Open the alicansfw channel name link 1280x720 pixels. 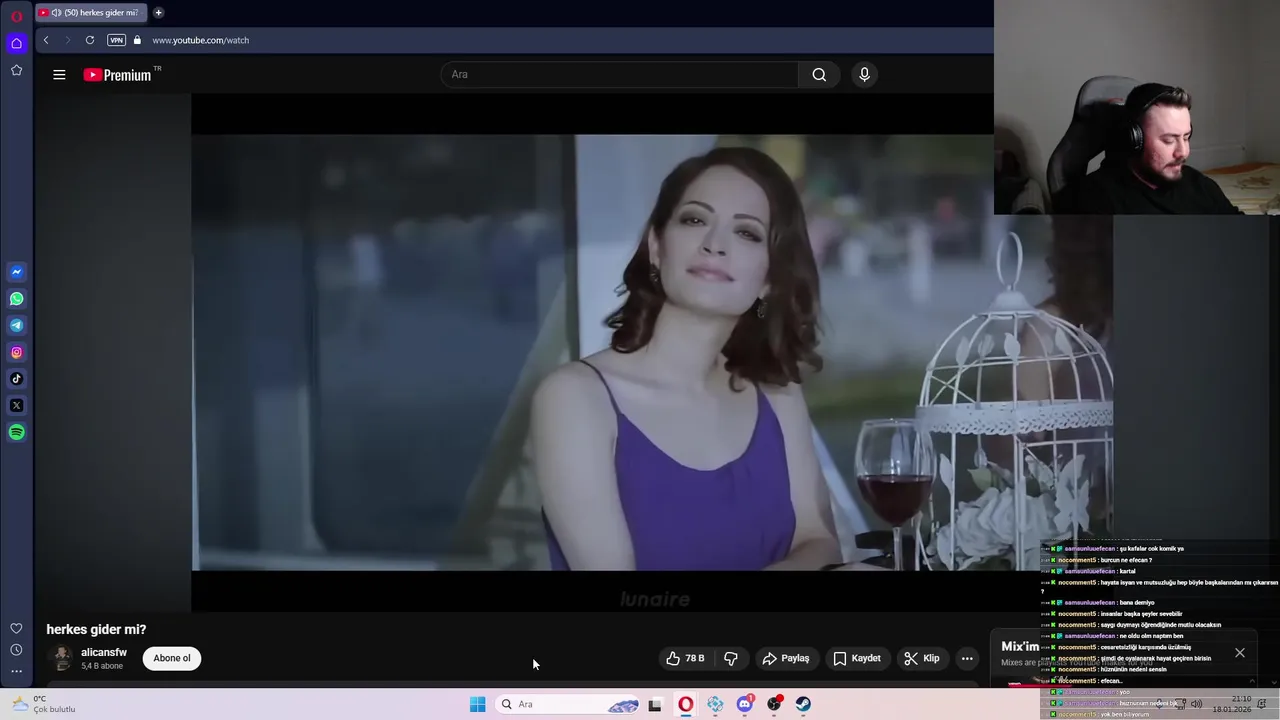pos(104,652)
